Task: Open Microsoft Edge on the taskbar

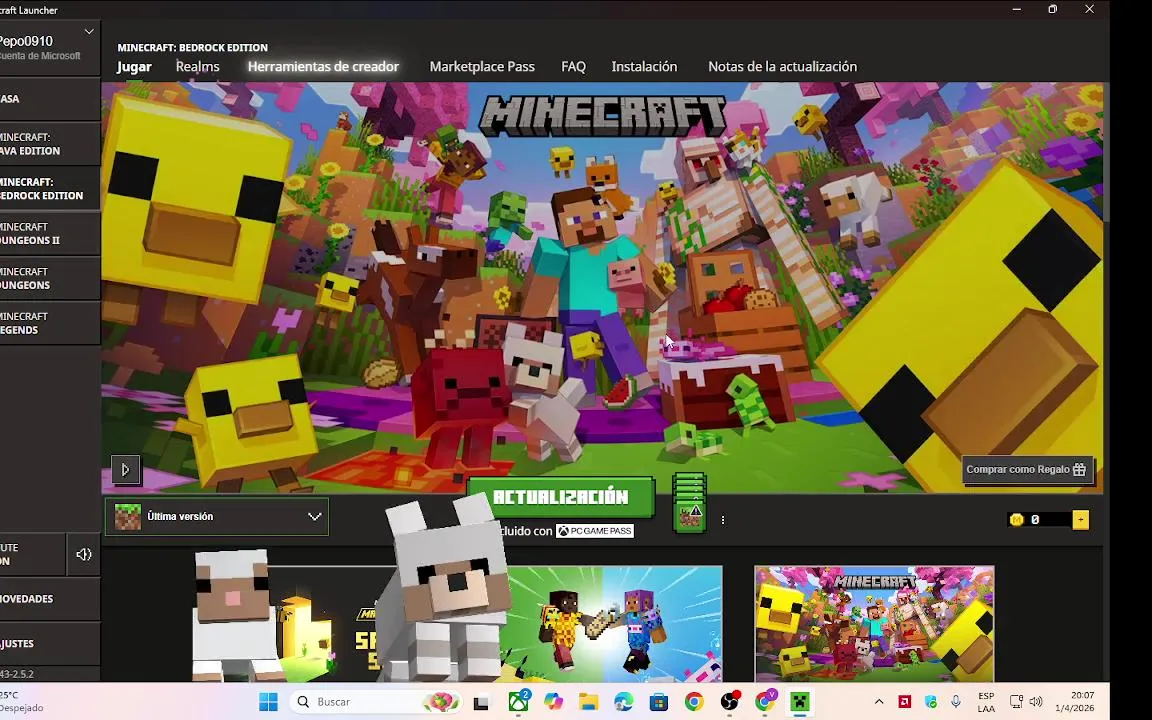Action: [624, 702]
